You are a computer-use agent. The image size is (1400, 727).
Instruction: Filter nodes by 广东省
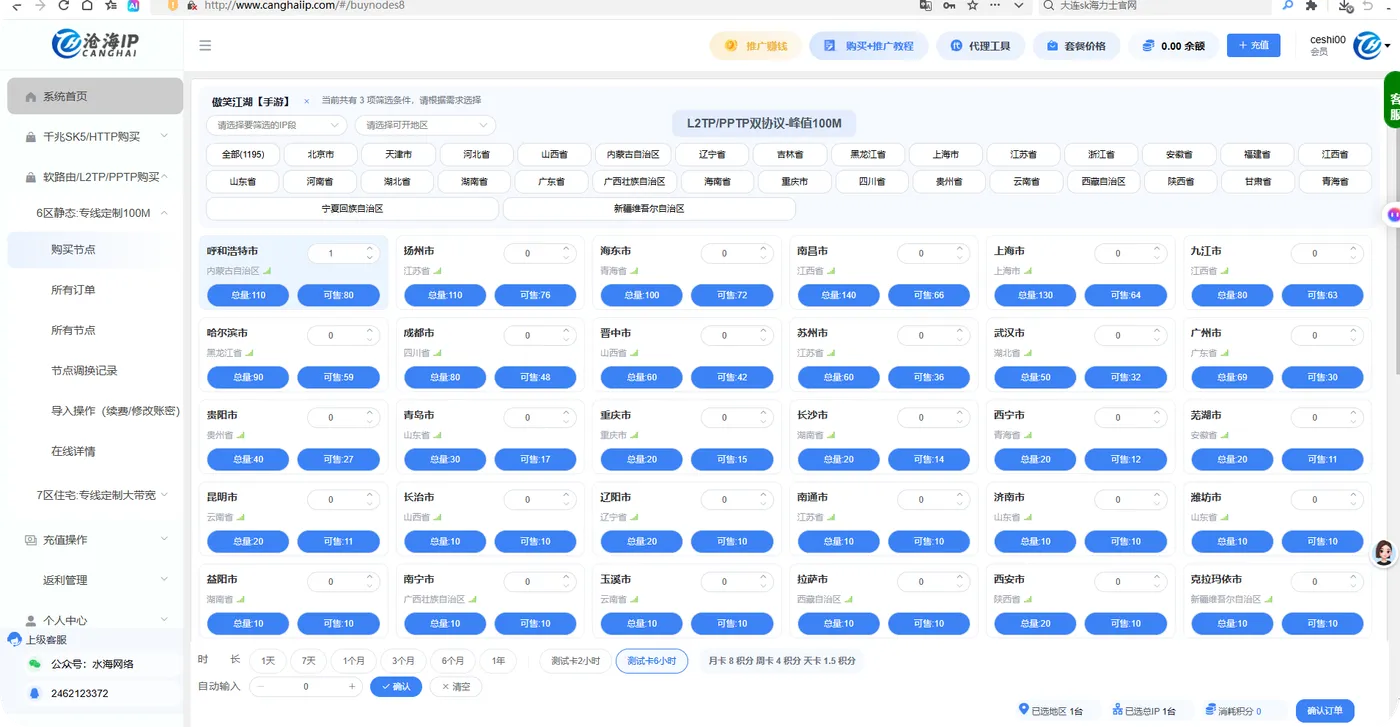(552, 182)
